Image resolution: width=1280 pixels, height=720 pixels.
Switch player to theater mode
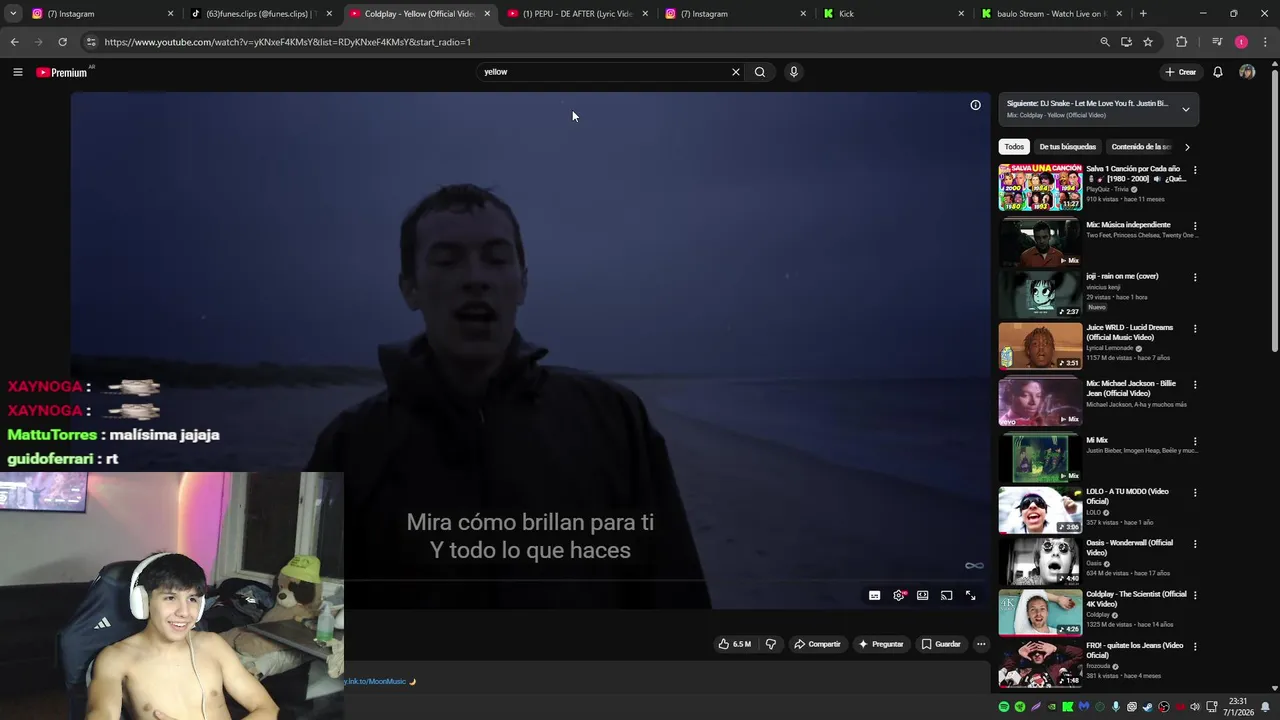923,595
